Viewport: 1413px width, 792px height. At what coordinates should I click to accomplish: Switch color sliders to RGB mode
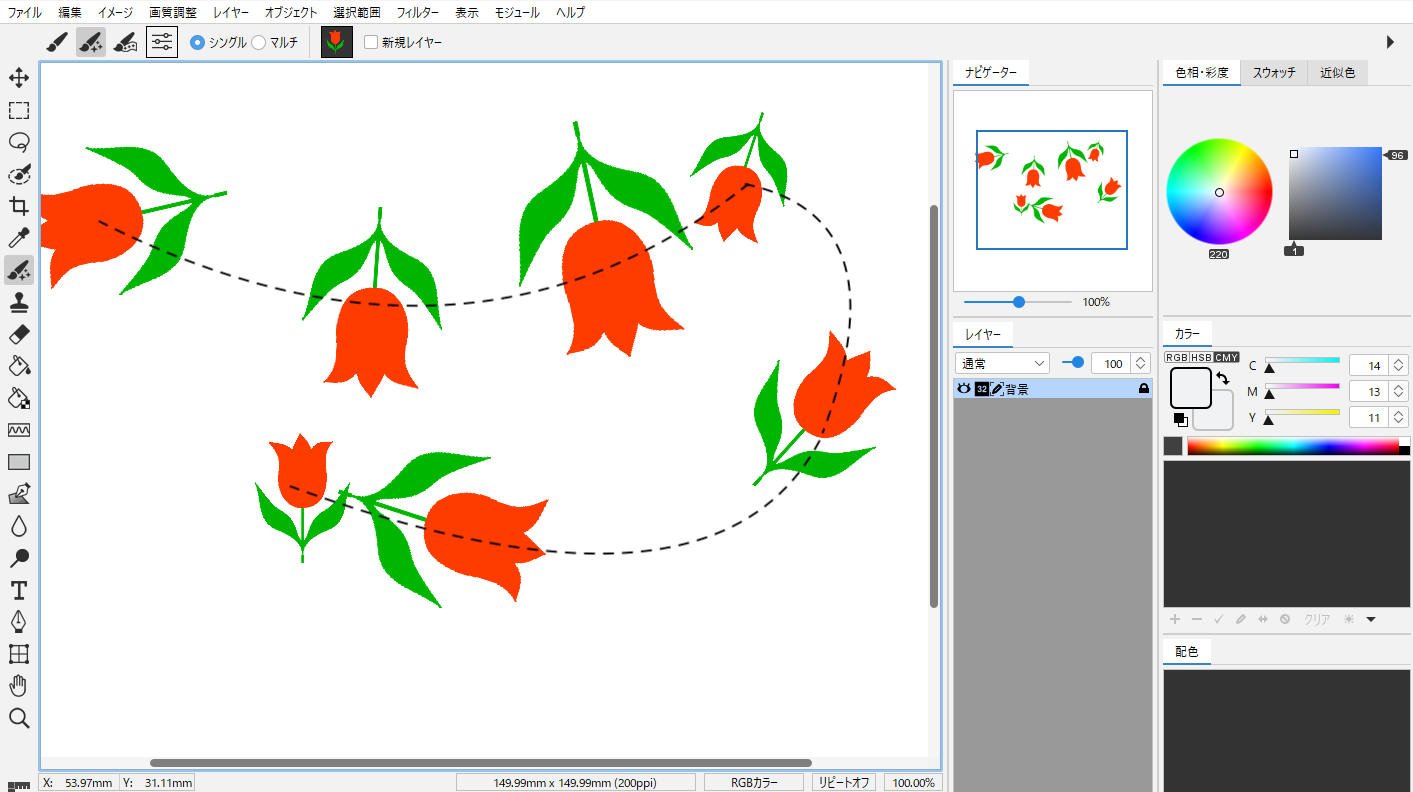tap(1176, 357)
